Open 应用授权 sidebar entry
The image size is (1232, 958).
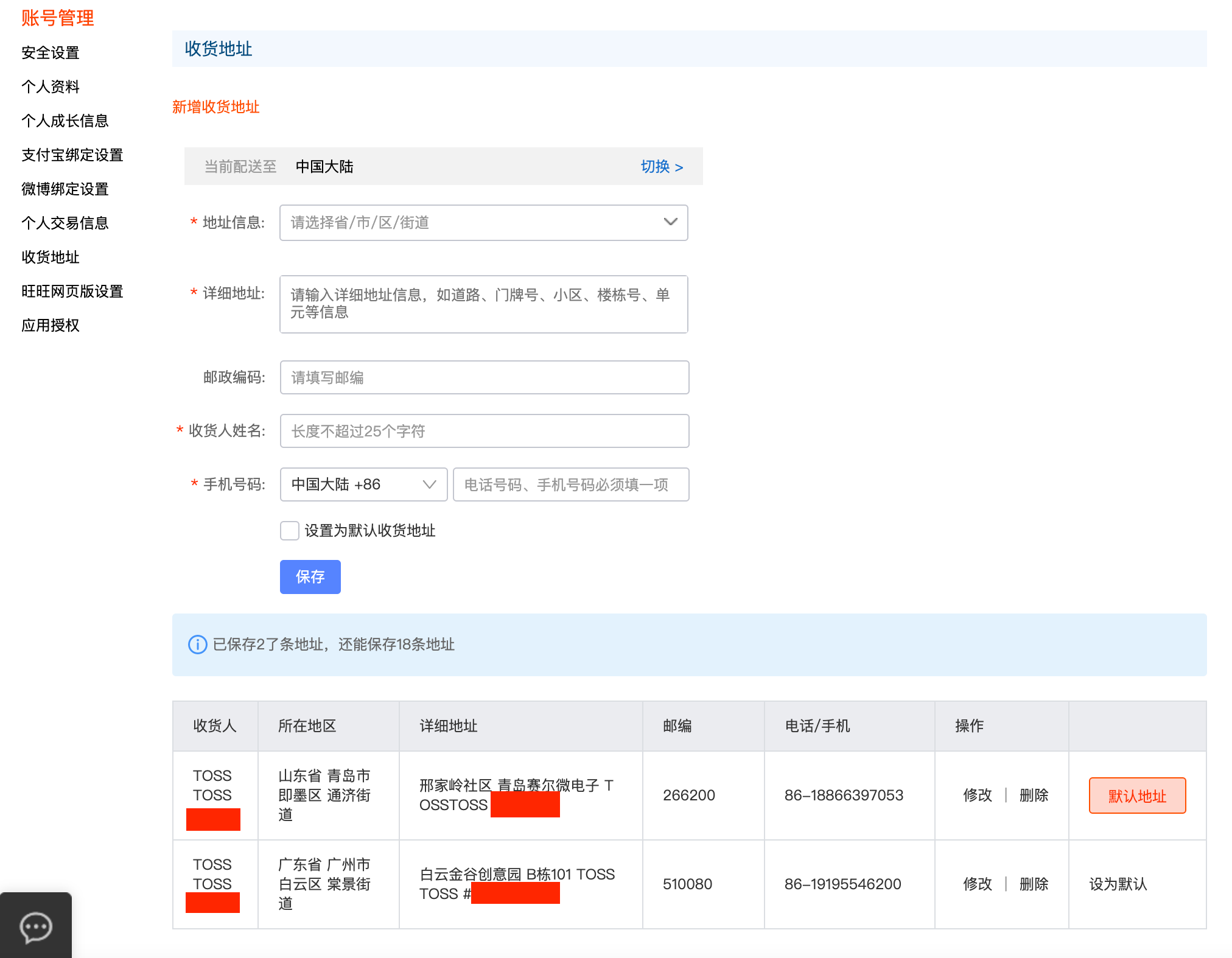point(51,326)
